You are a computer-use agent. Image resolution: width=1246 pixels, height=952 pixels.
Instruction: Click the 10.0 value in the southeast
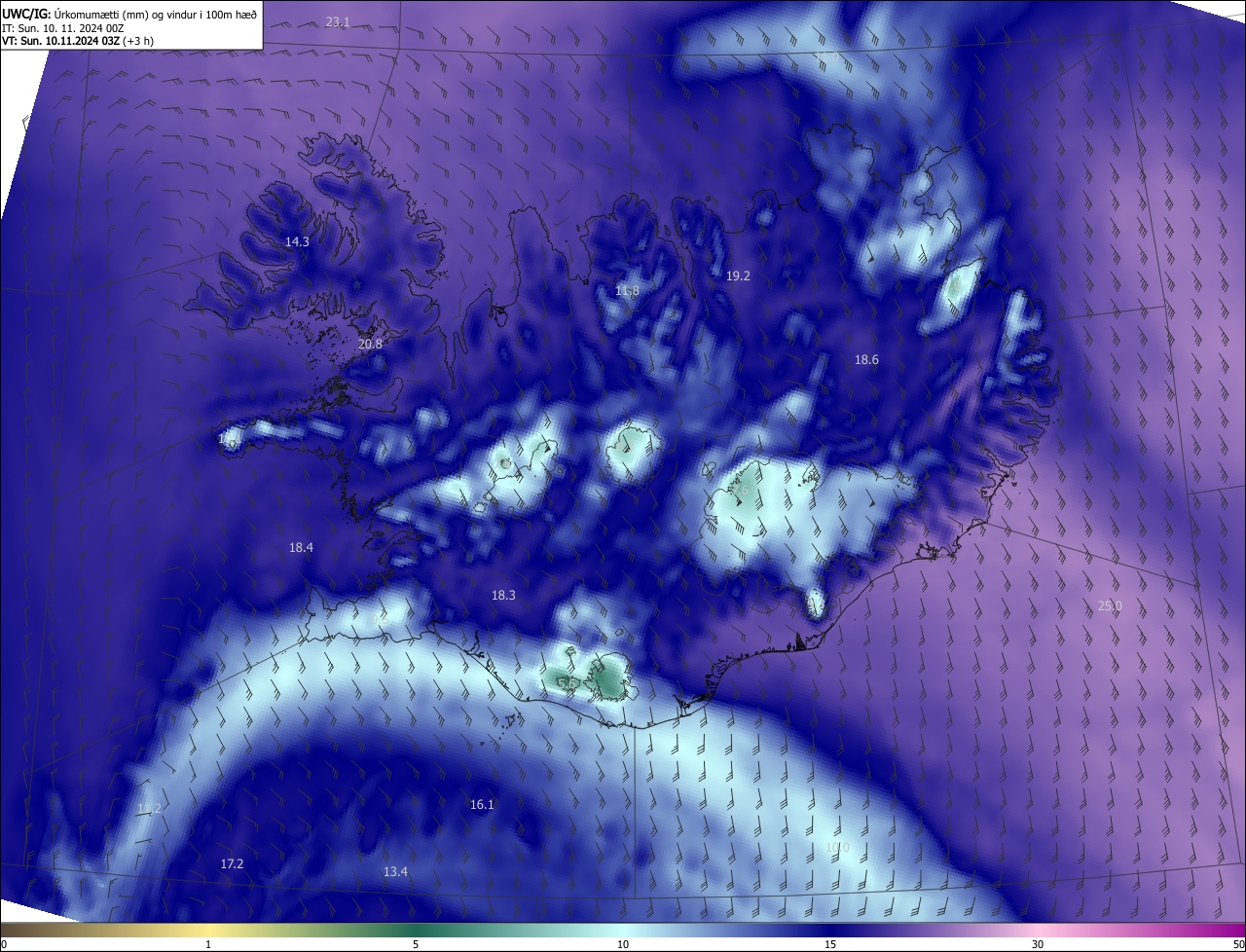click(837, 847)
